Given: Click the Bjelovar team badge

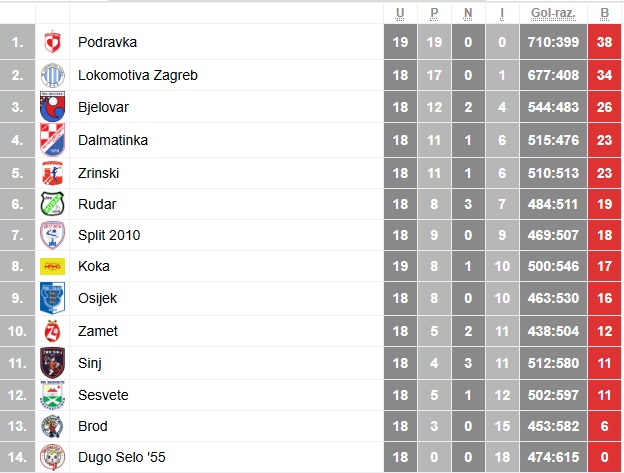Looking at the screenshot, I should pyautogui.click(x=52, y=107).
